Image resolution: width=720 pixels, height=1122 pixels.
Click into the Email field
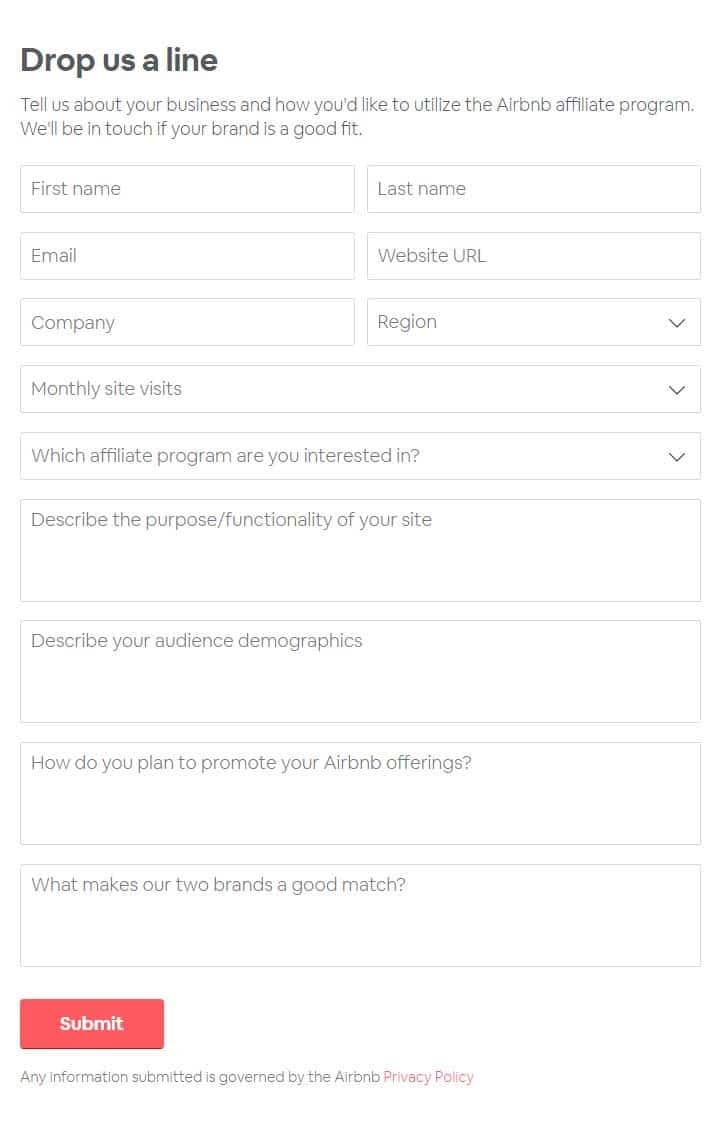(x=187, y=255)
